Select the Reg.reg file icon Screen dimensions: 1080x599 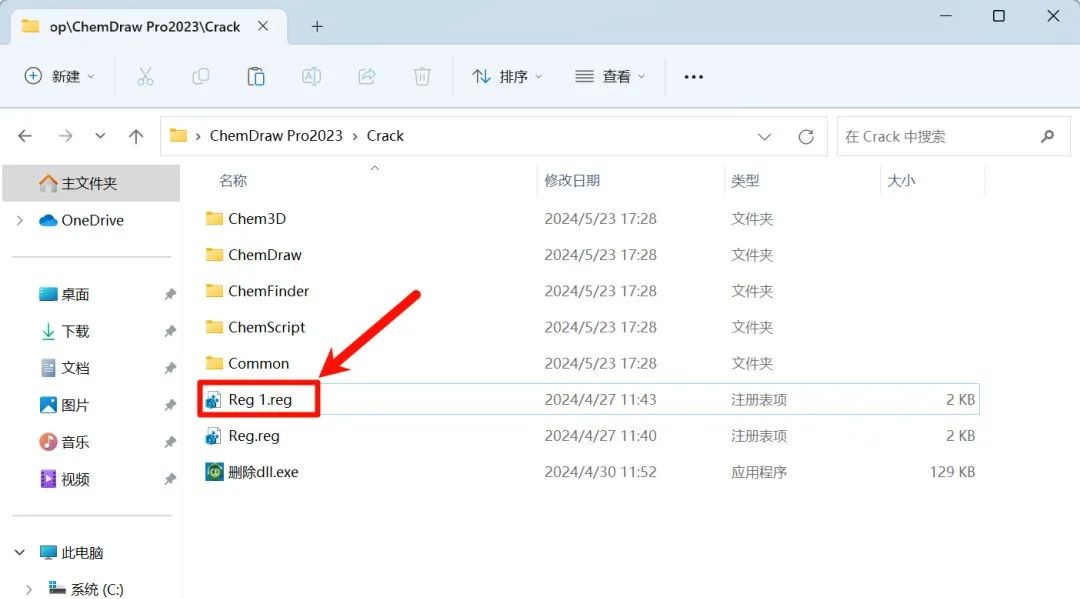pyautogui.click(x=214, y=436)
